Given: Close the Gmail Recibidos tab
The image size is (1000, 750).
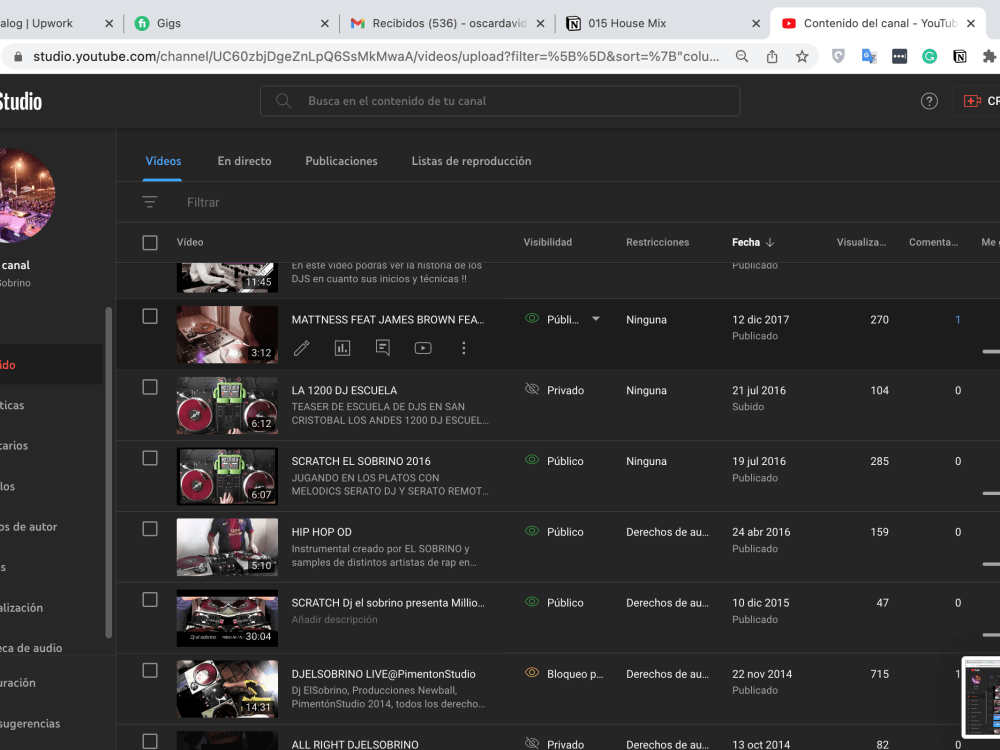Looking at the screenshot, I should [540, 24].
